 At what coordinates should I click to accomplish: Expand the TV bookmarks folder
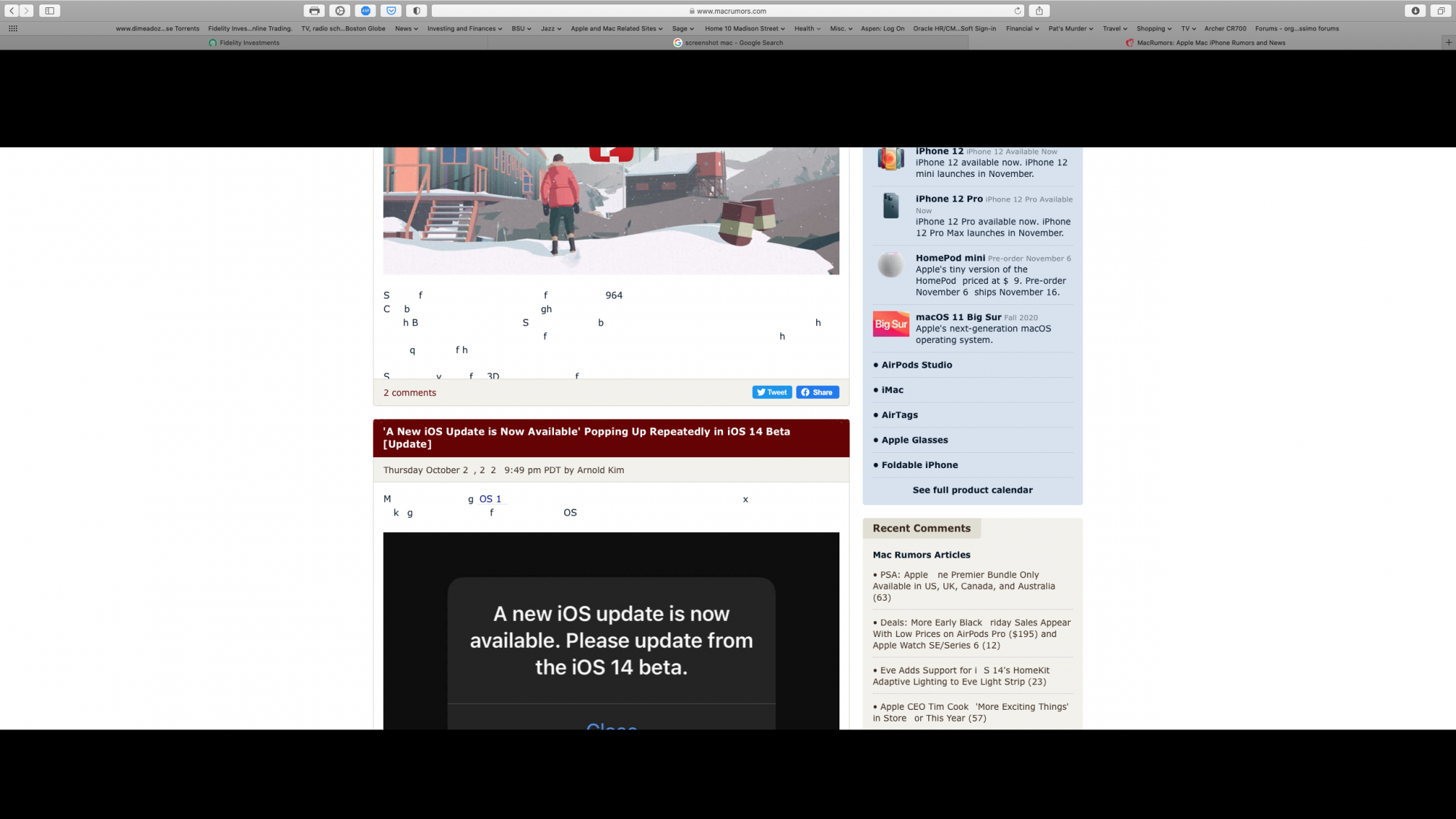coord(1188,28)
